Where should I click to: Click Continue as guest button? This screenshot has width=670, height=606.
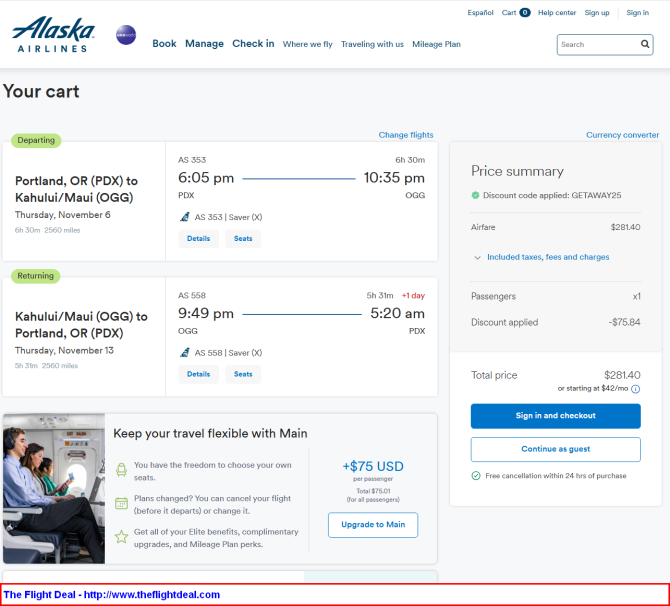(555, 449)
